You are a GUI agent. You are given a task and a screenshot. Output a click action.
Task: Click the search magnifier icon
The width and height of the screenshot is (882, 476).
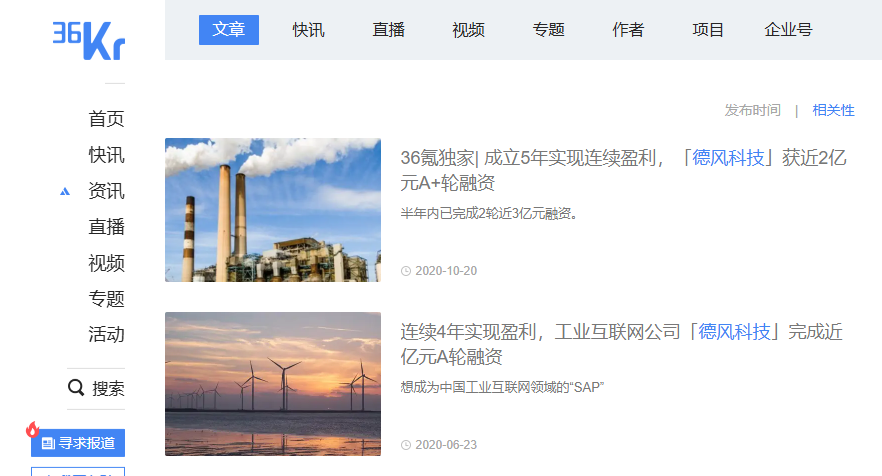(x=76, y=388)
